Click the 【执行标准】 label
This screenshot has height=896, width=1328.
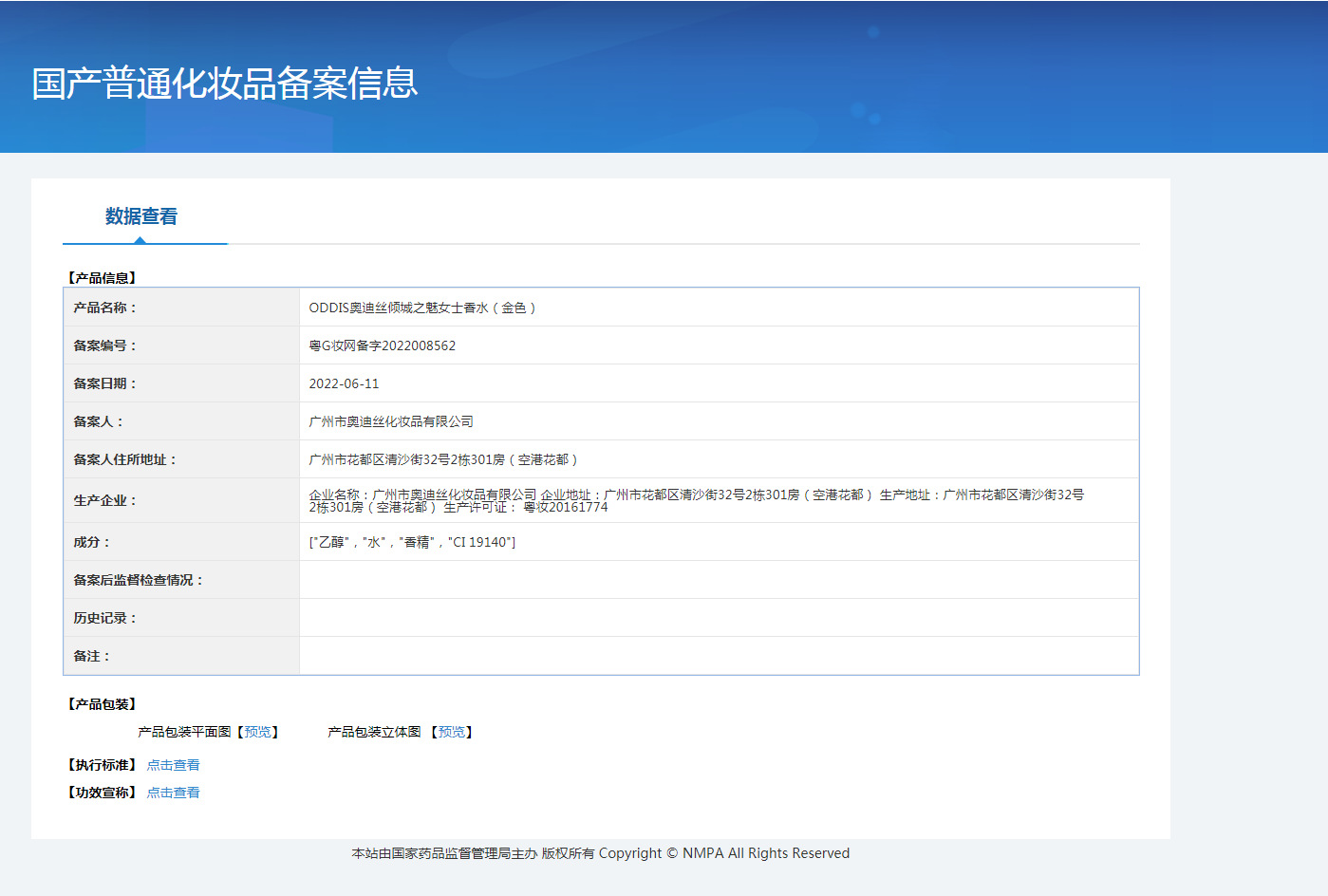[x=103, y=765]
